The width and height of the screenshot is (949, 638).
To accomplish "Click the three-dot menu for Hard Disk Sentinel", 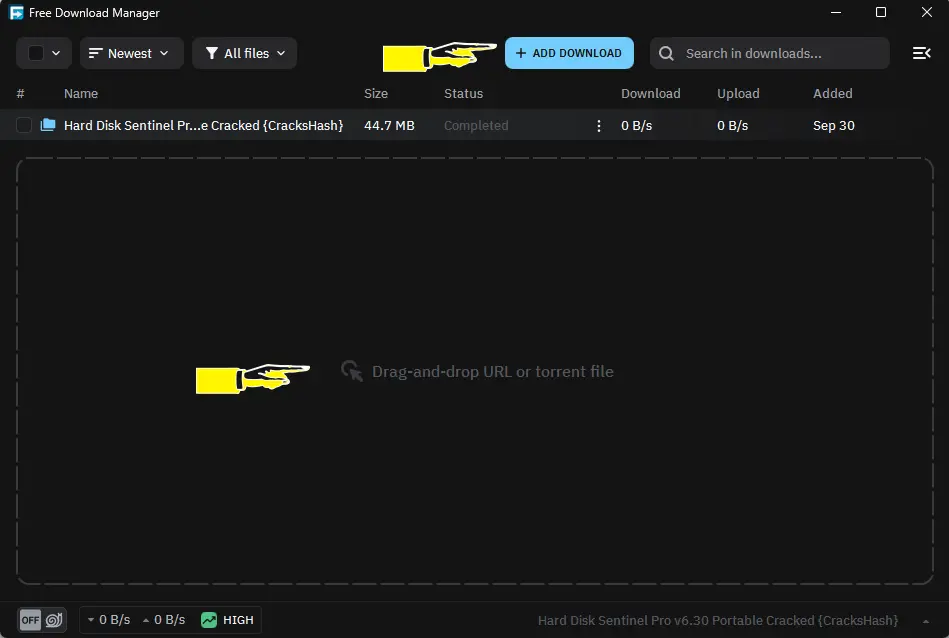I will (599, 126).
